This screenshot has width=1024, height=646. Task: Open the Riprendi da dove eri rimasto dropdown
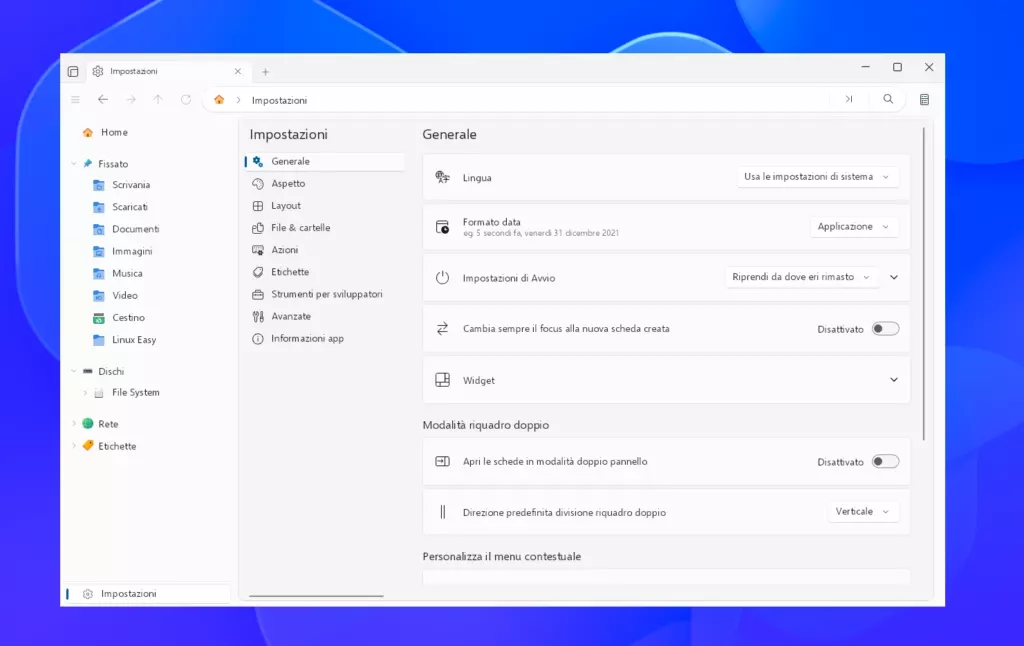tap(801, 277)
